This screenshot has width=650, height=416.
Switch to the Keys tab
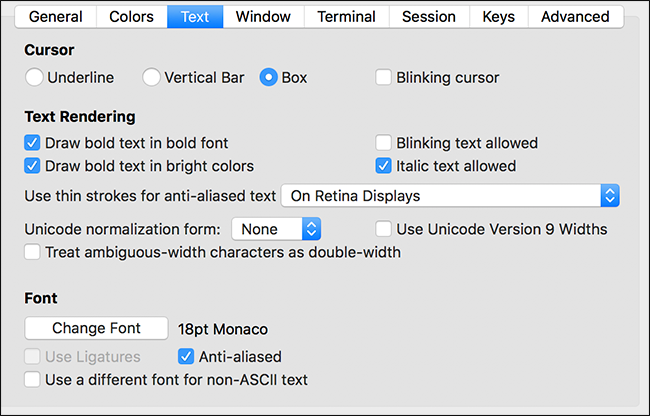(x=498, y=17)
